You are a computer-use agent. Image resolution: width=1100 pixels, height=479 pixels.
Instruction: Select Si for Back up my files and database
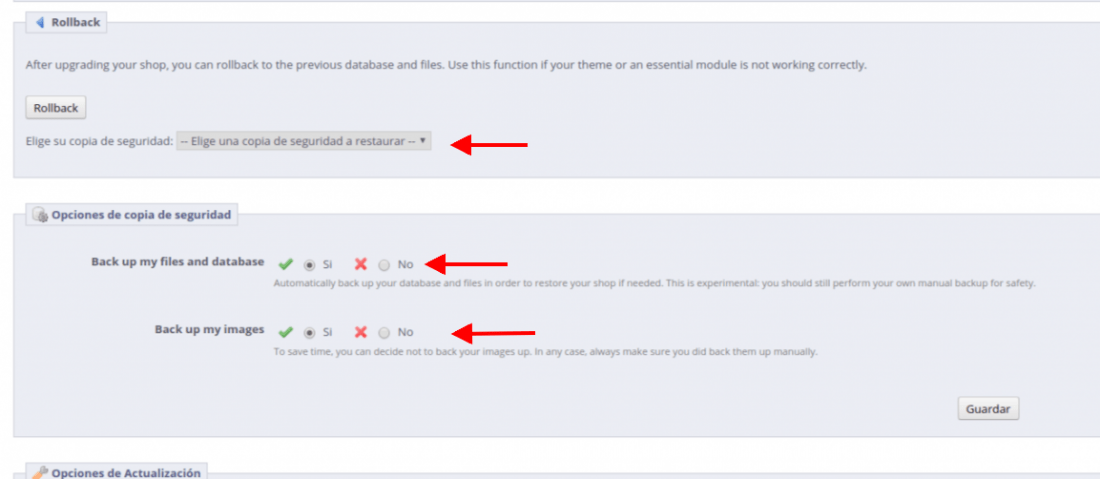pyautogui.click(x=309, y=265)
